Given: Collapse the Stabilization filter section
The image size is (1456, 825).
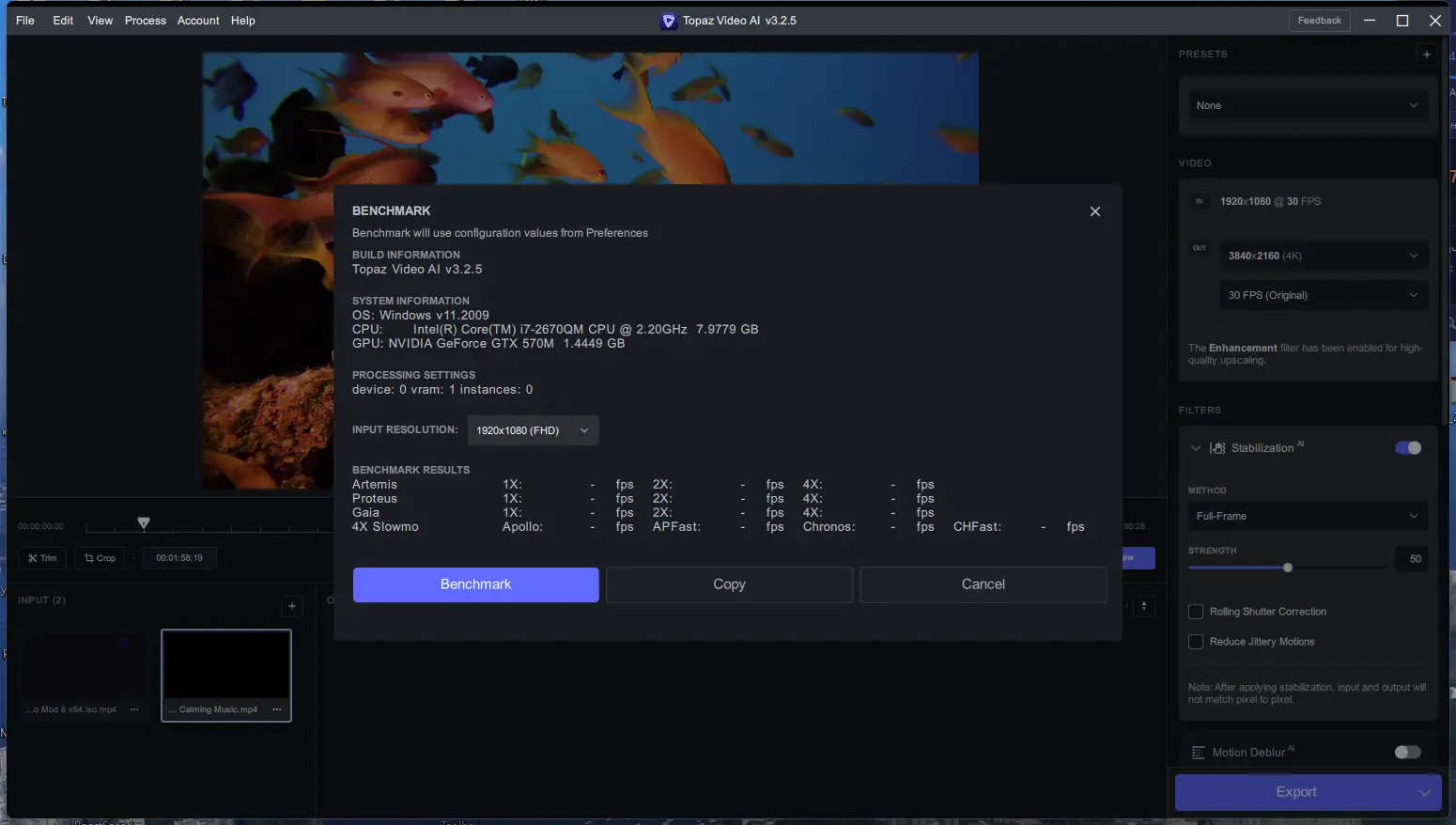Looking at the screenshot, I should pyautogui.click(x=1196, y=448).
